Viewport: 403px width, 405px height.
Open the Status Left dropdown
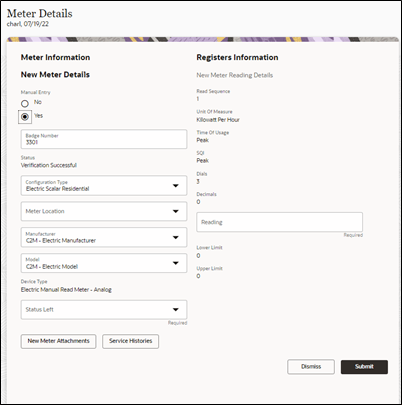point(104,310)
